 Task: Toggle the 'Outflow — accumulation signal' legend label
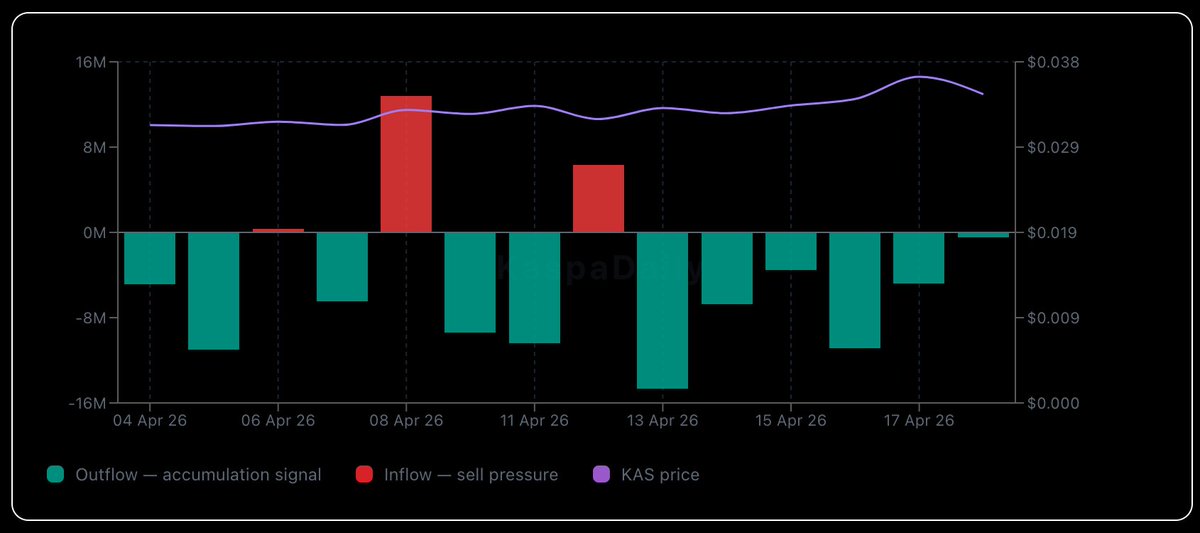click(x=198, y=475)
